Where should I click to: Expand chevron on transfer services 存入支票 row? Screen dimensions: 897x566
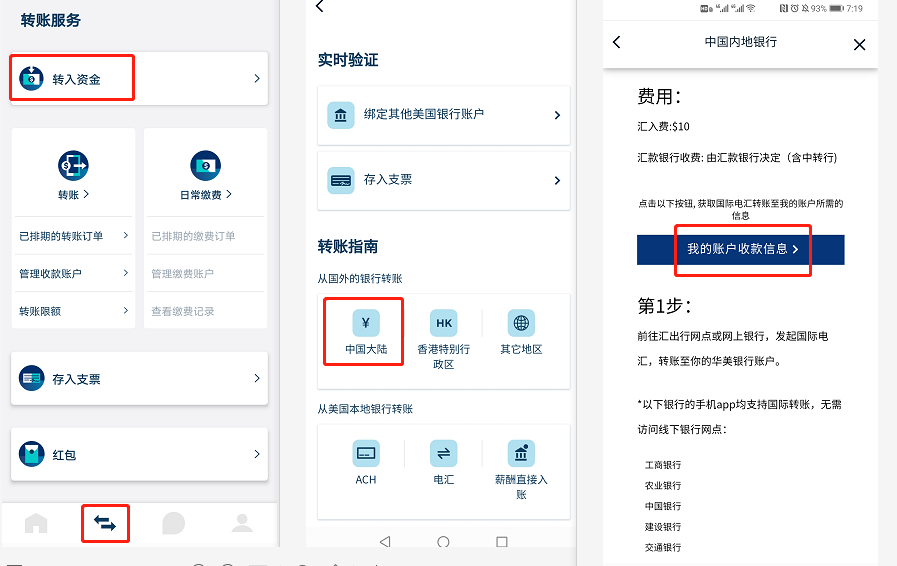coord(257,378)
